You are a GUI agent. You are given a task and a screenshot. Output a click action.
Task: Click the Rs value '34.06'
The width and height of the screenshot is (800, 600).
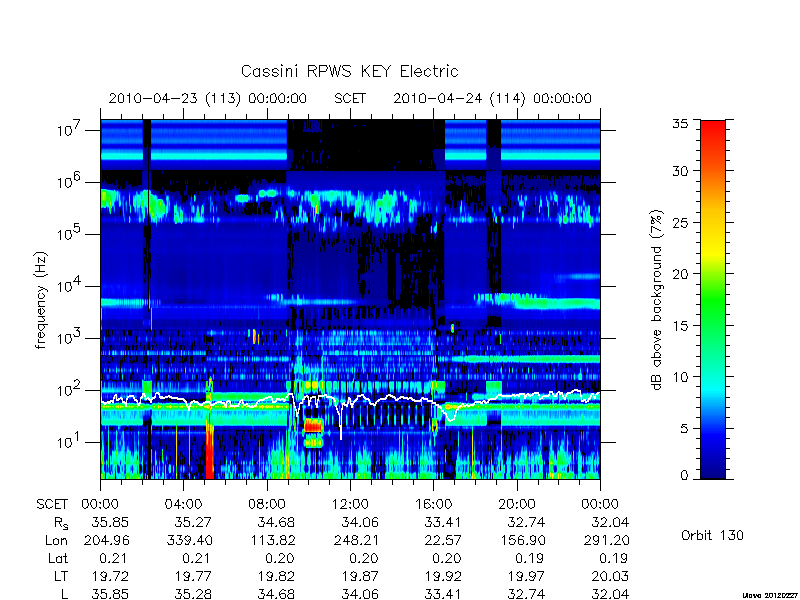[x=360, y=523]
